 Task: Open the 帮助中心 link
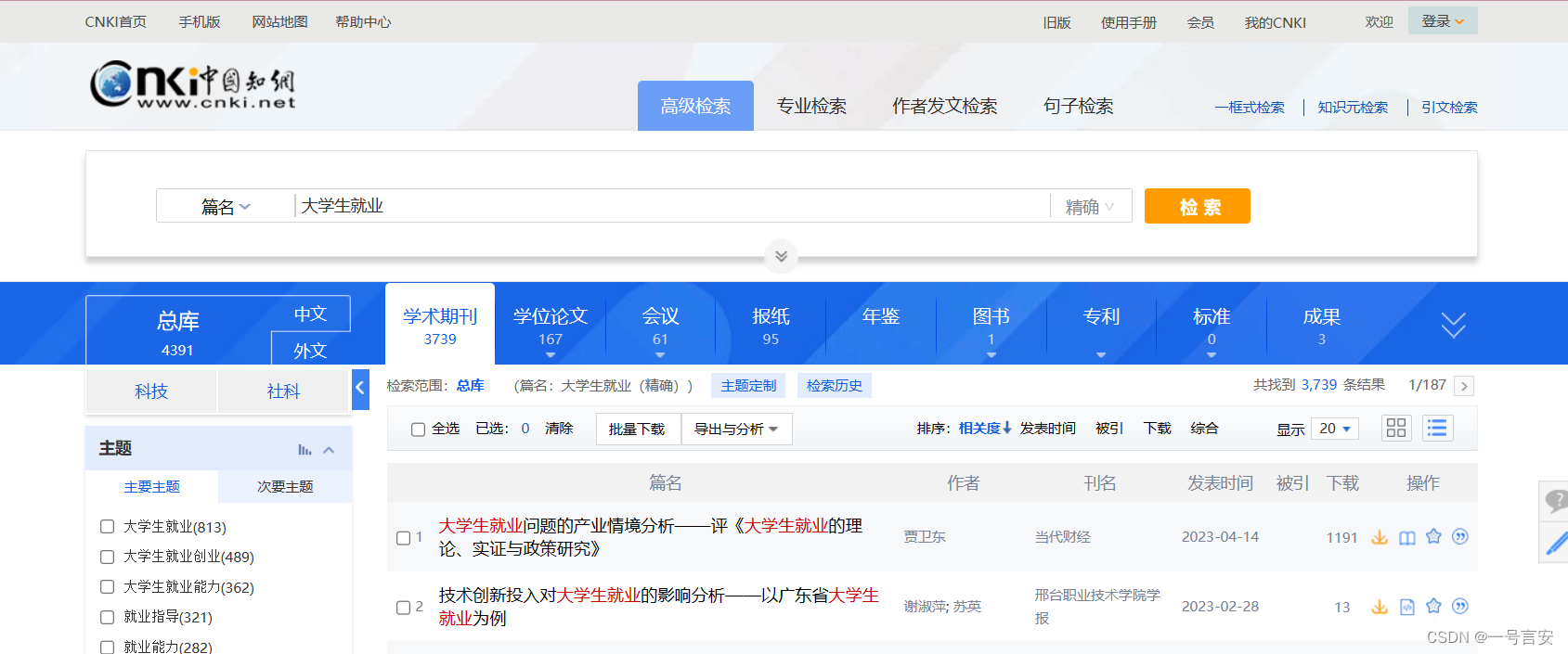363,22
